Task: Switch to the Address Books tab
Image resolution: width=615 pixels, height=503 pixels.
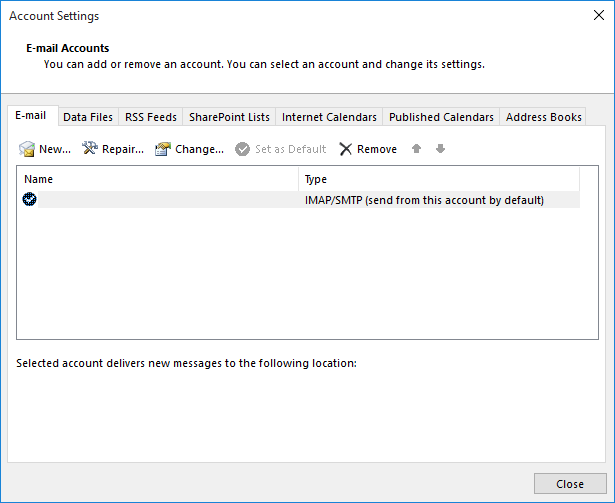Action: (543, 117)
